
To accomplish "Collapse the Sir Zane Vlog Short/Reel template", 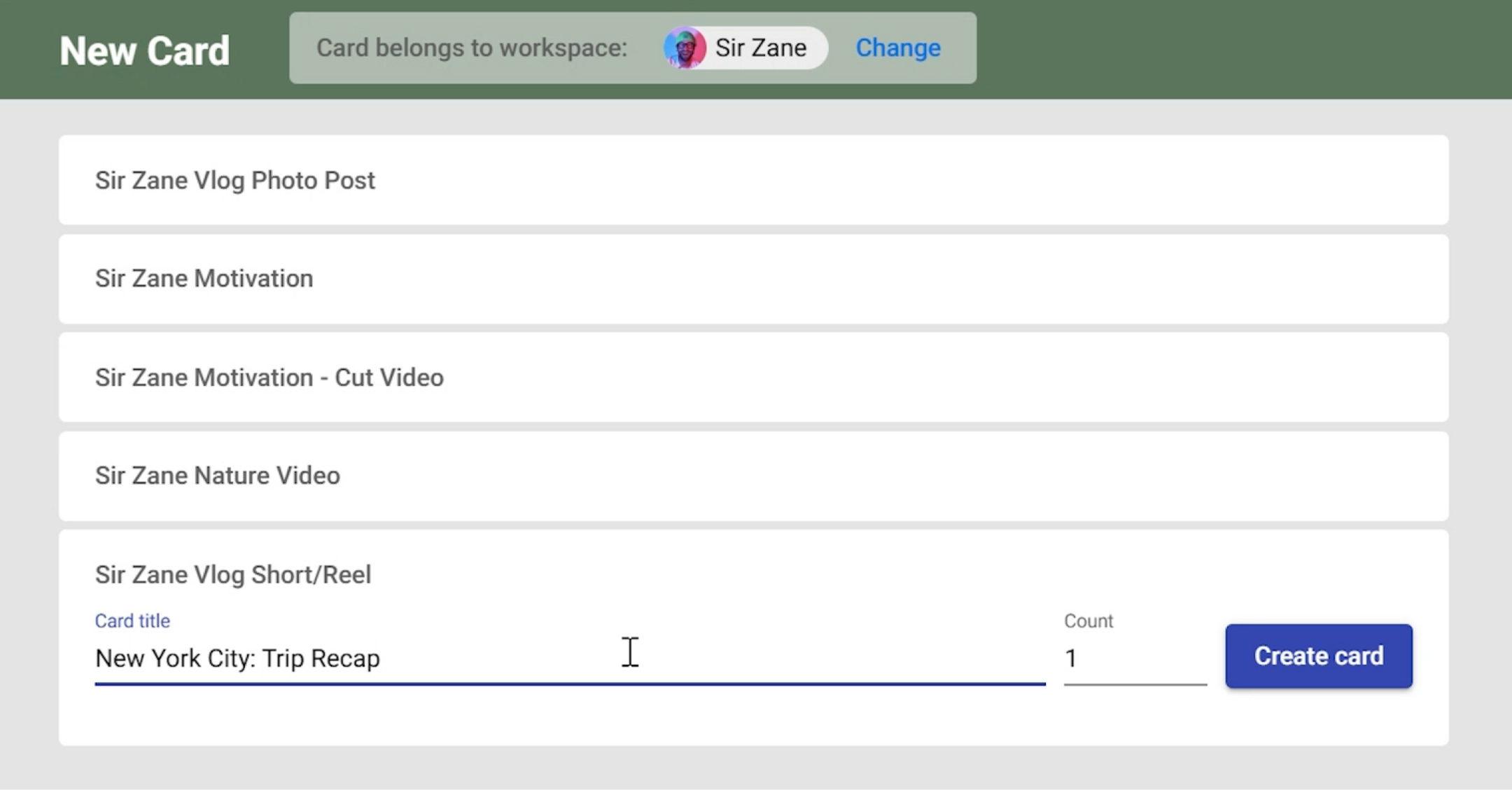I will (x=233, y=574).
